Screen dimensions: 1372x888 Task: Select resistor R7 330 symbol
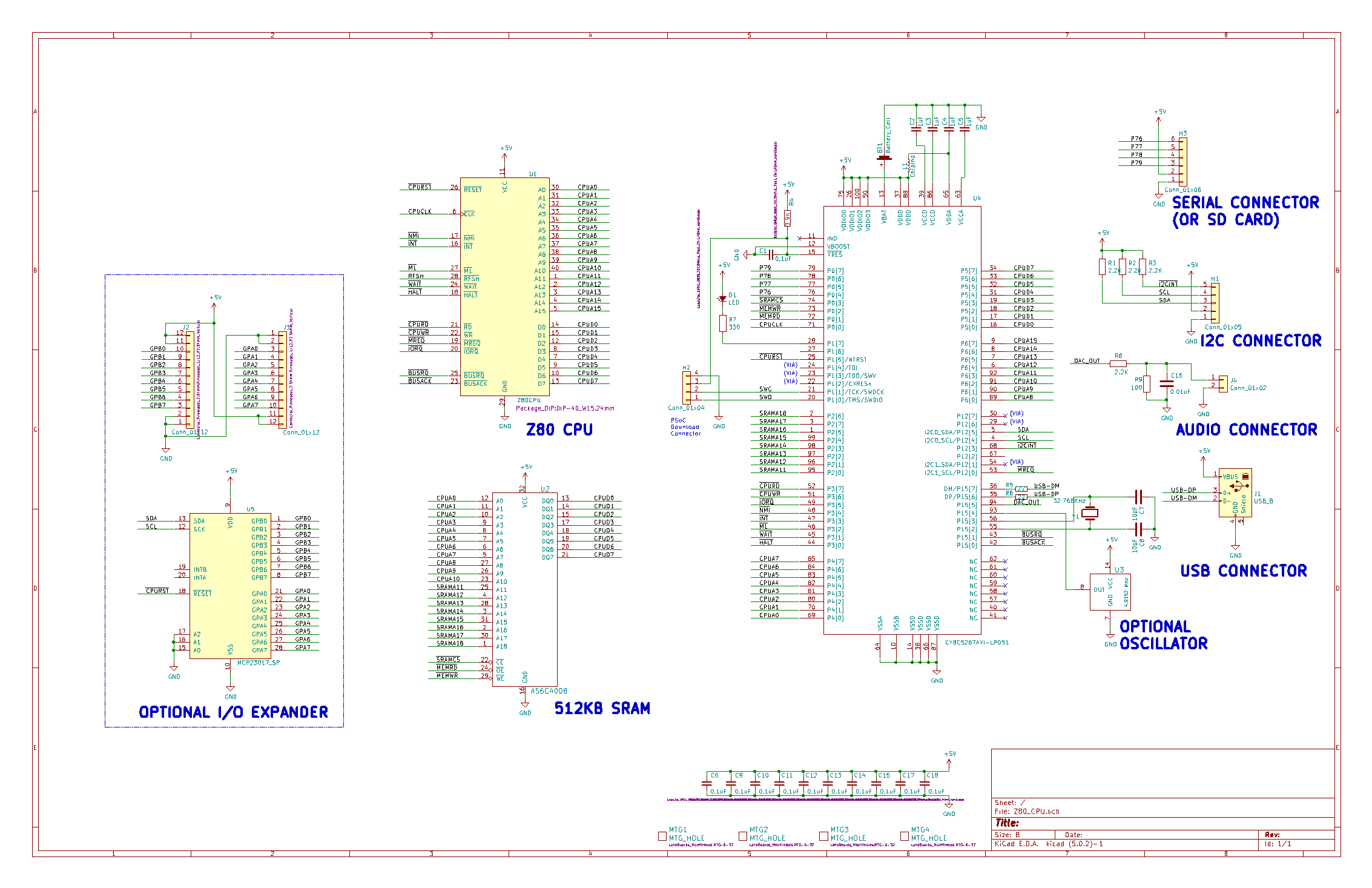tap(722, 323)
